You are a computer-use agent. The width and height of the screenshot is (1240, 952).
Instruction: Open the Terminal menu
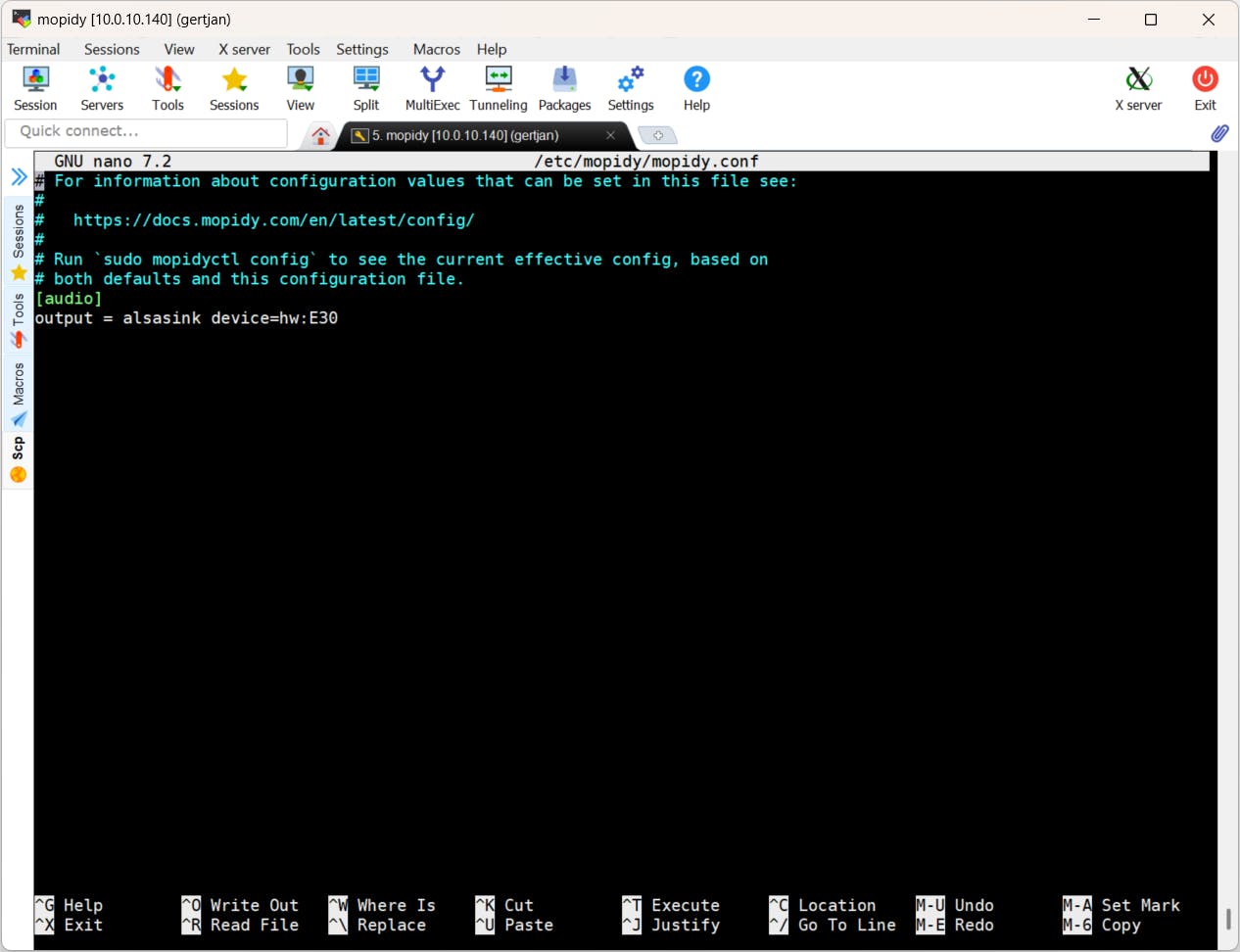point(33,49)
